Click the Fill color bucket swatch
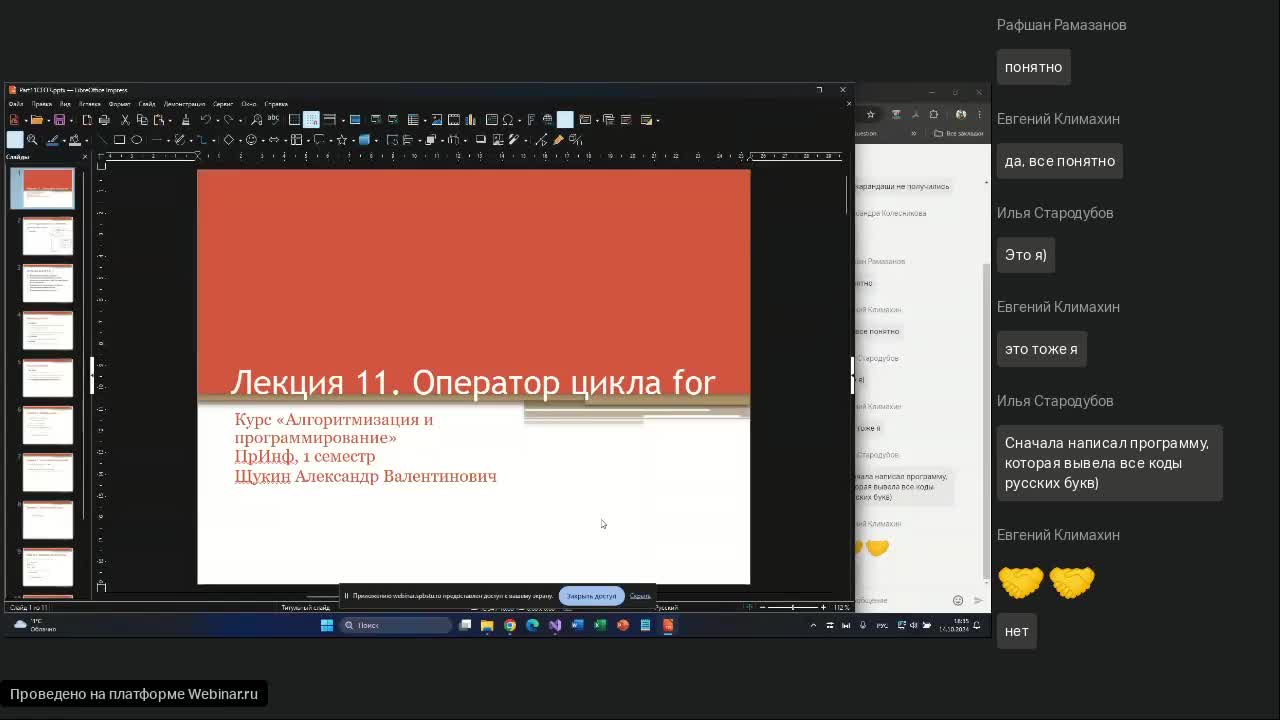 75,140
